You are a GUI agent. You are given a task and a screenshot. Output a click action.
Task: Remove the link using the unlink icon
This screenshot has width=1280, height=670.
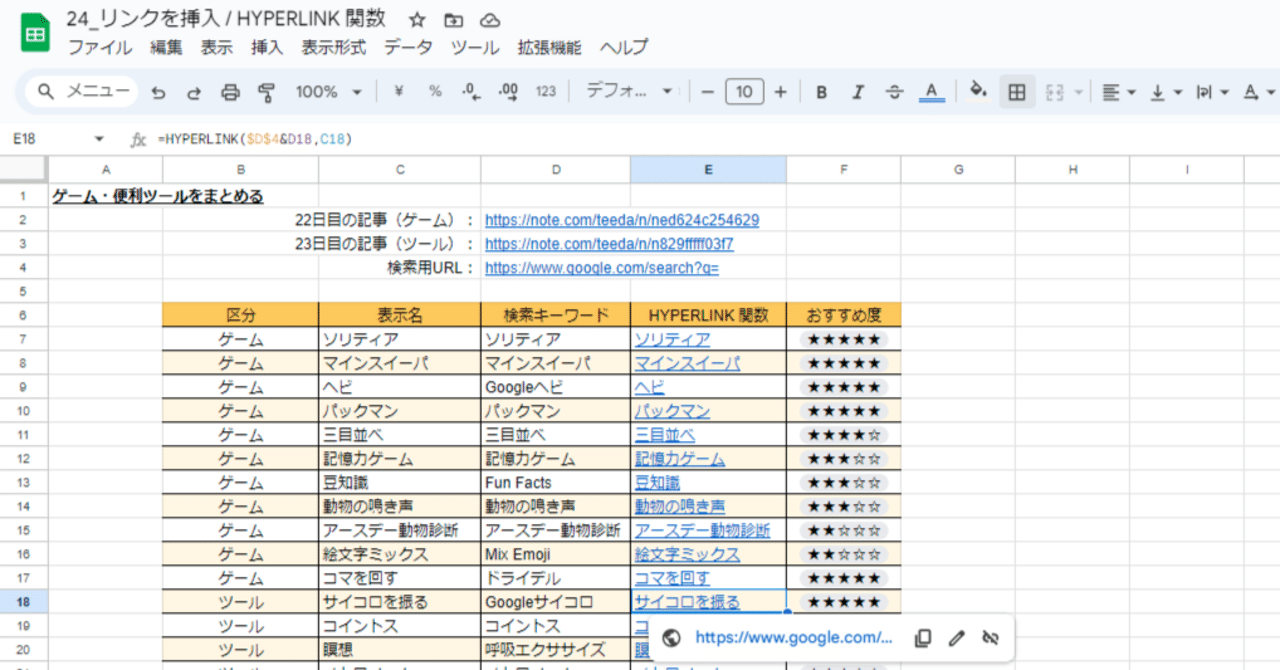(990, 637)
